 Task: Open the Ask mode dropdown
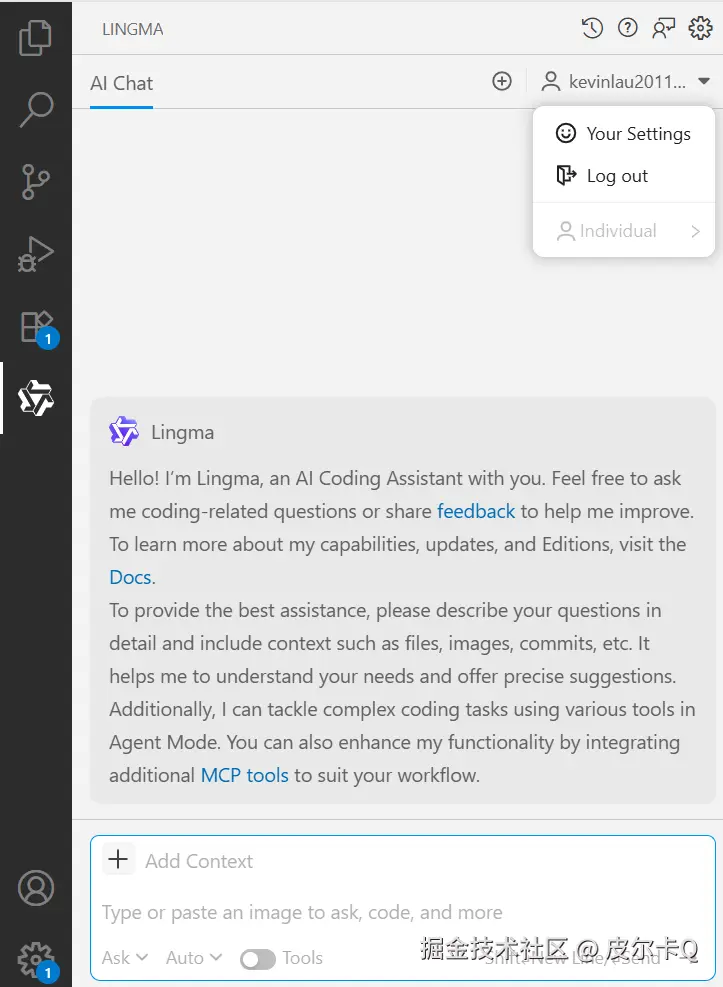click(x=124, y=958)
